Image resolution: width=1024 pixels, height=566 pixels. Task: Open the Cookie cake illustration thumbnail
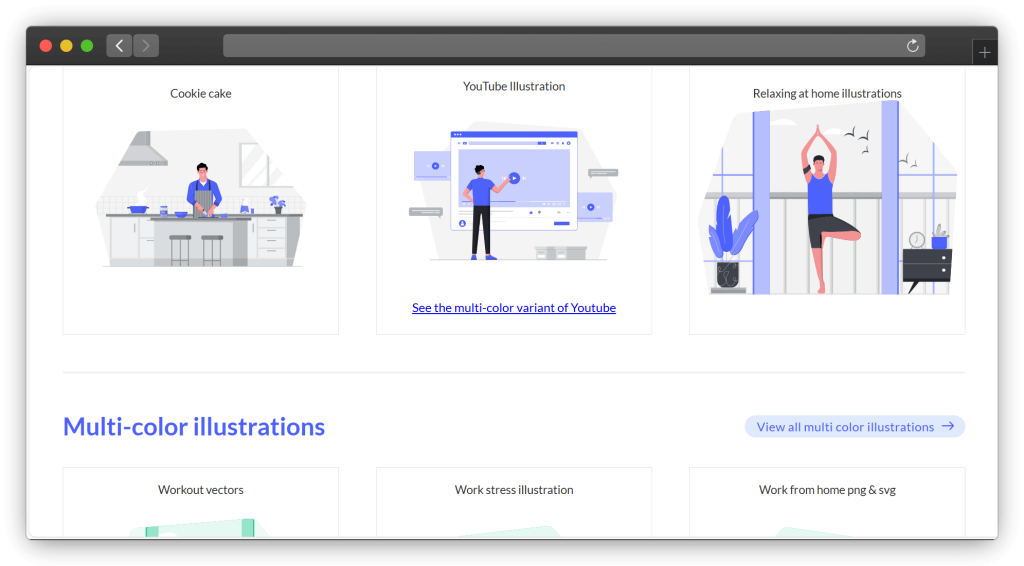pos(201,200)
